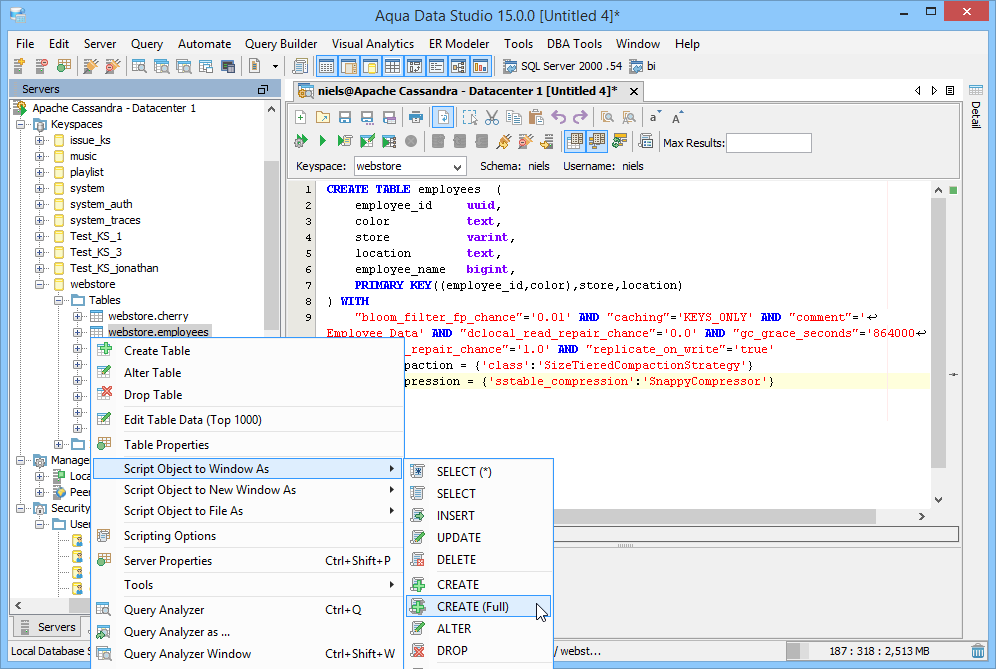Click the SQL Server 2000 .54 shortcut
Viewport: 996px width, 669px height.
(562, 66)
